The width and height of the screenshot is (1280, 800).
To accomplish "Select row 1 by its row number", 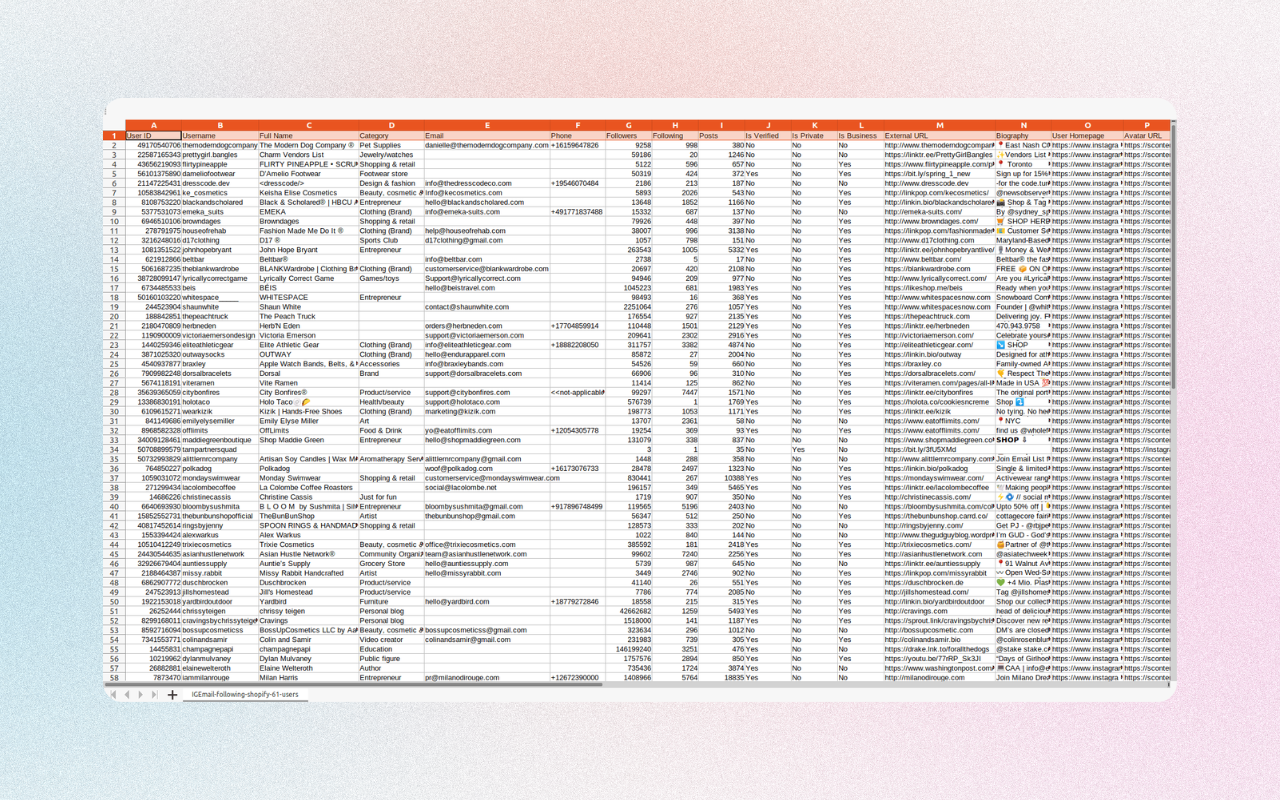I will tap(114, 136).
